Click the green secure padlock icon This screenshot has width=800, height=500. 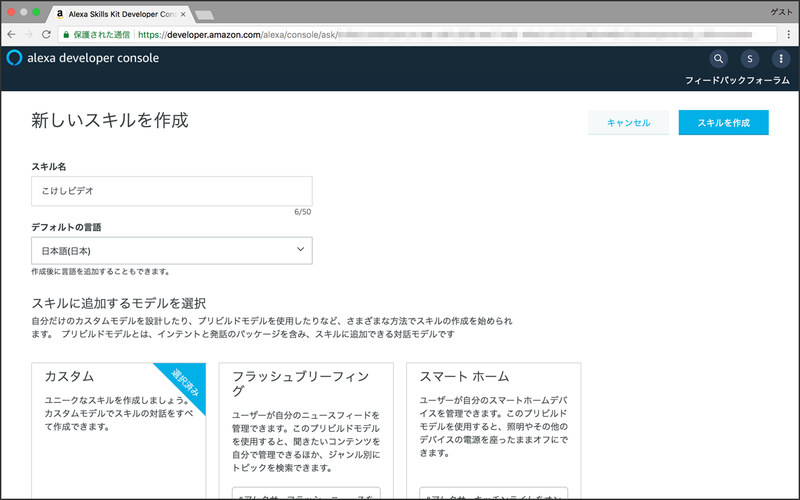[x=66, y=35]
